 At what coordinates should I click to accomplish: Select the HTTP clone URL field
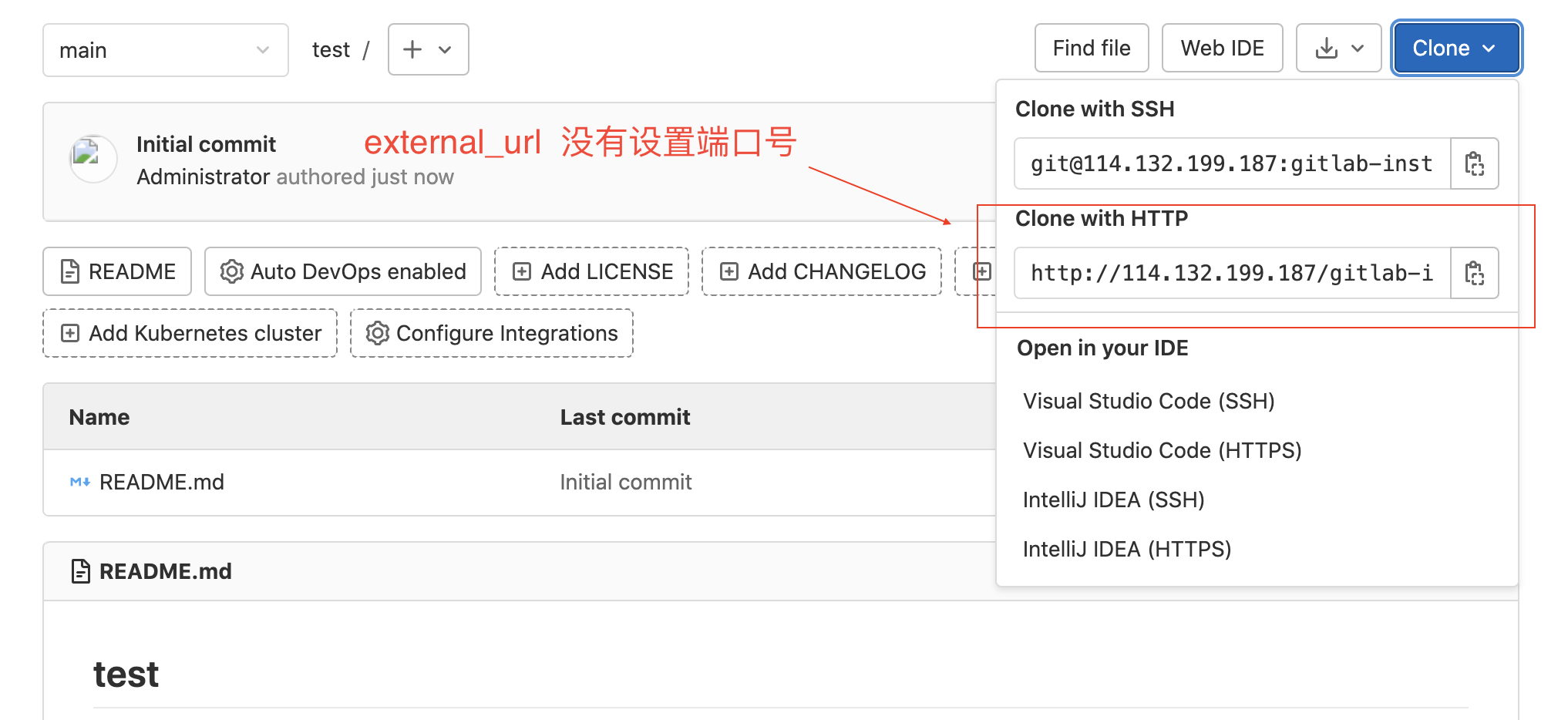1232,273
